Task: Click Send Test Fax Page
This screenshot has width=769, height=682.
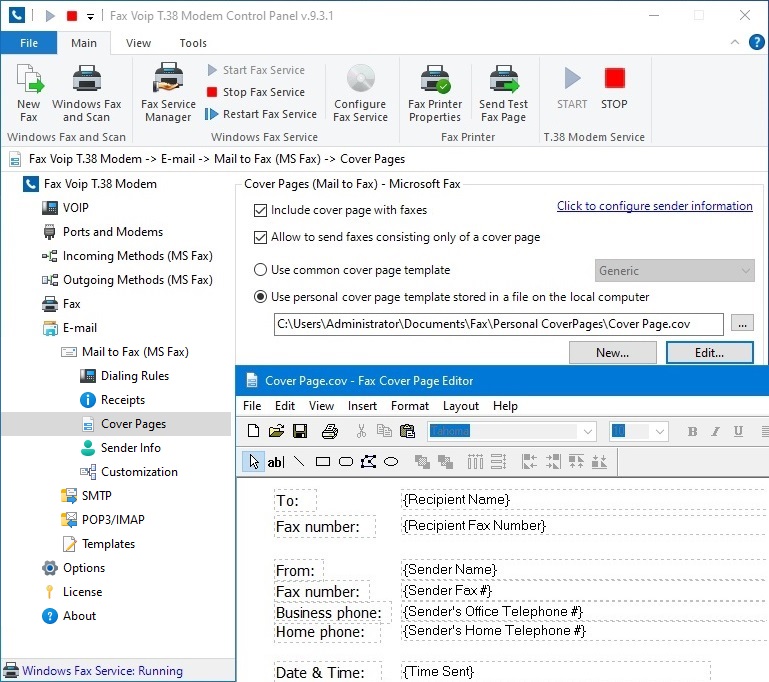Action: [x=504, y=93]
